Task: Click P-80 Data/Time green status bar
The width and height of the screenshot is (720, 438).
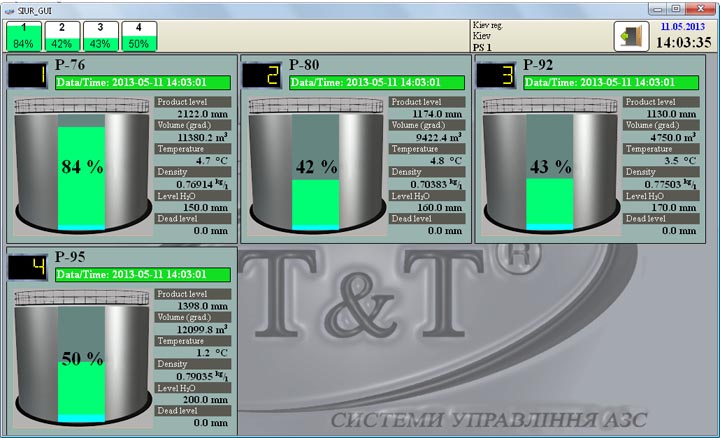Action: pos(377,83)
